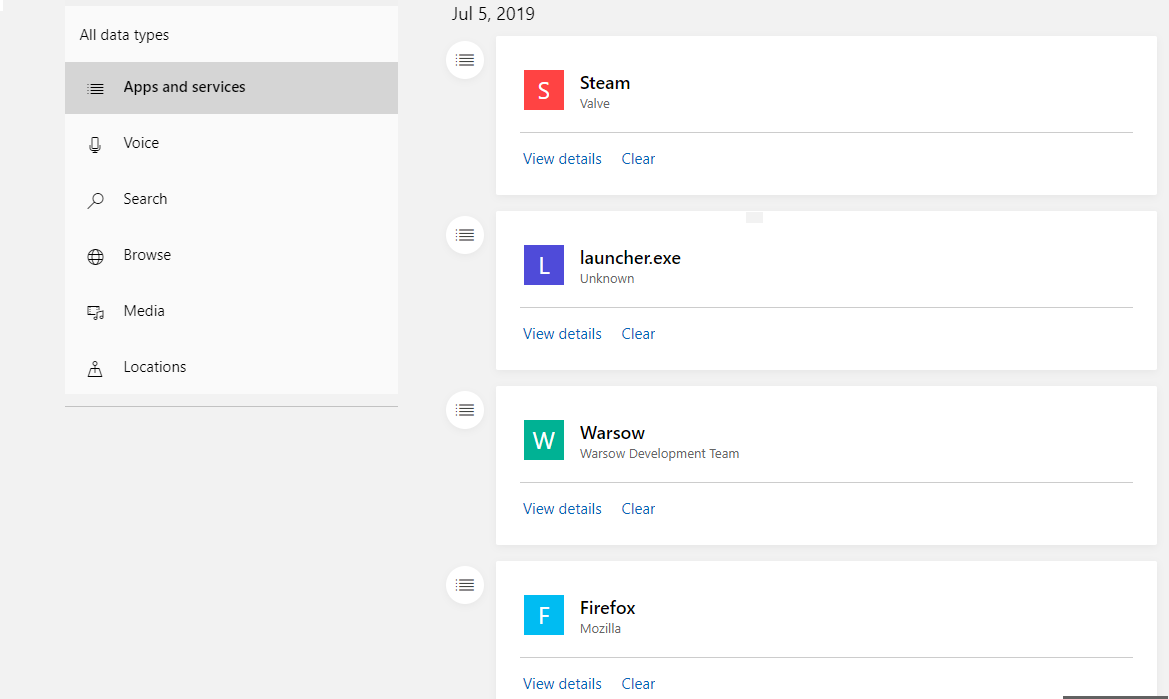1169x699 pixels.
Task: Open View details for Steam
Action: click(562, 159)
